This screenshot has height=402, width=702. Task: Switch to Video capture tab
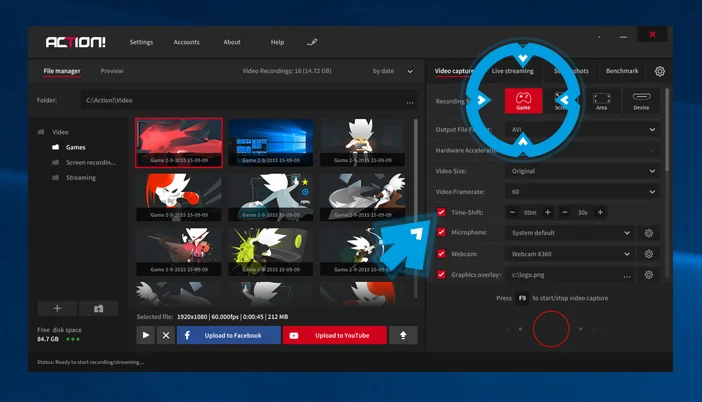[454, 71]
